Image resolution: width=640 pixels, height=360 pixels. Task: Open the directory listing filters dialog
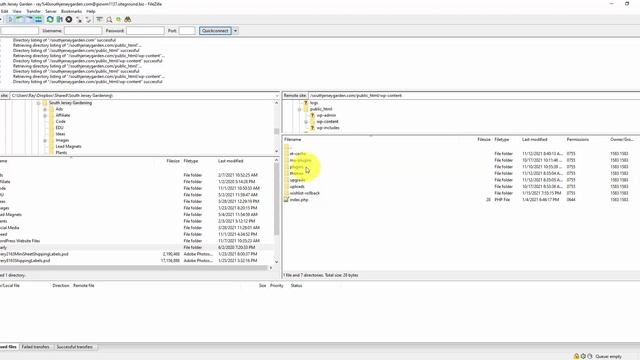coord(99,20)
